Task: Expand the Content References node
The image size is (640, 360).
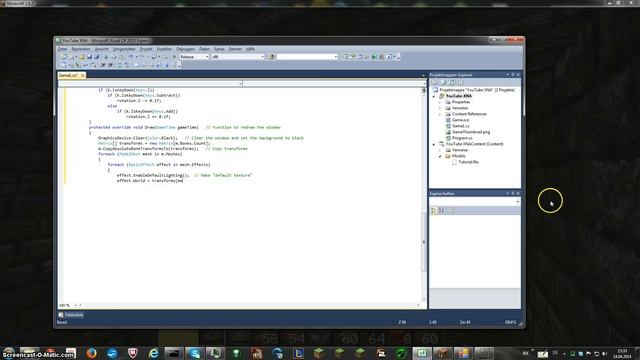Action: [440, 114]
